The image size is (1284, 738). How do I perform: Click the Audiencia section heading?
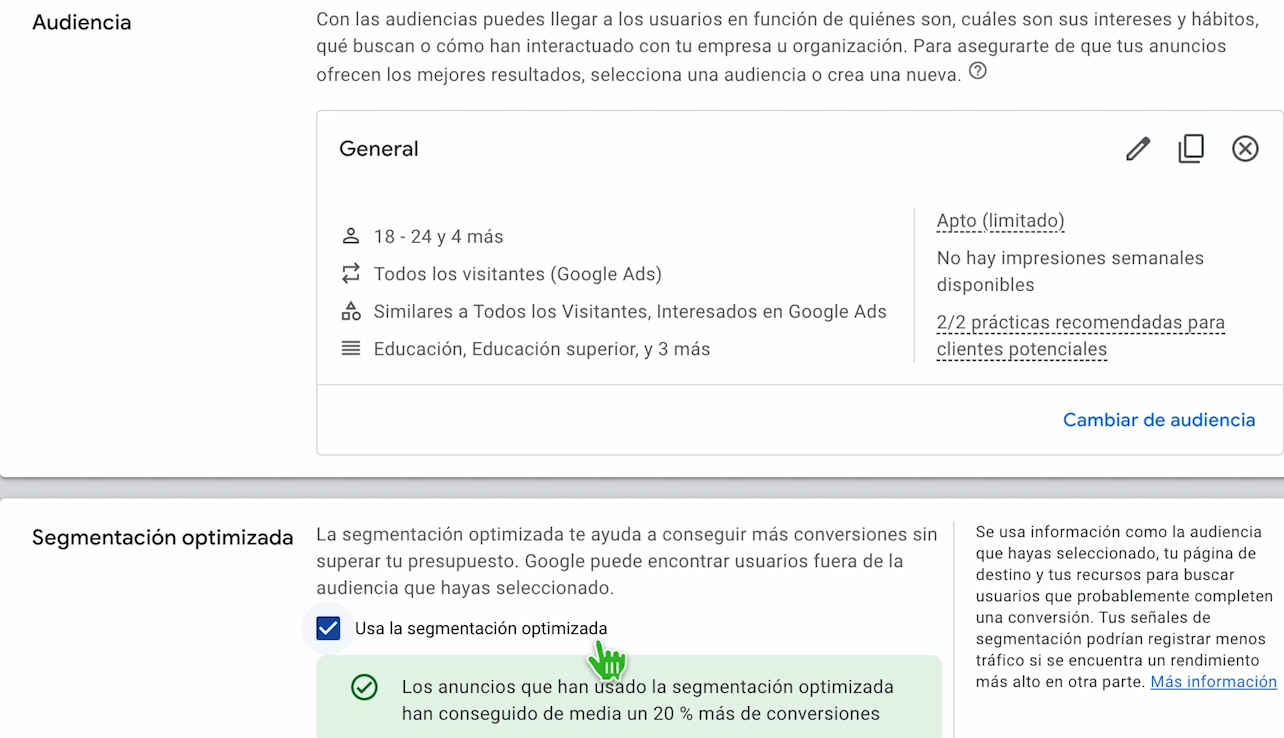[x=82, y=22]
